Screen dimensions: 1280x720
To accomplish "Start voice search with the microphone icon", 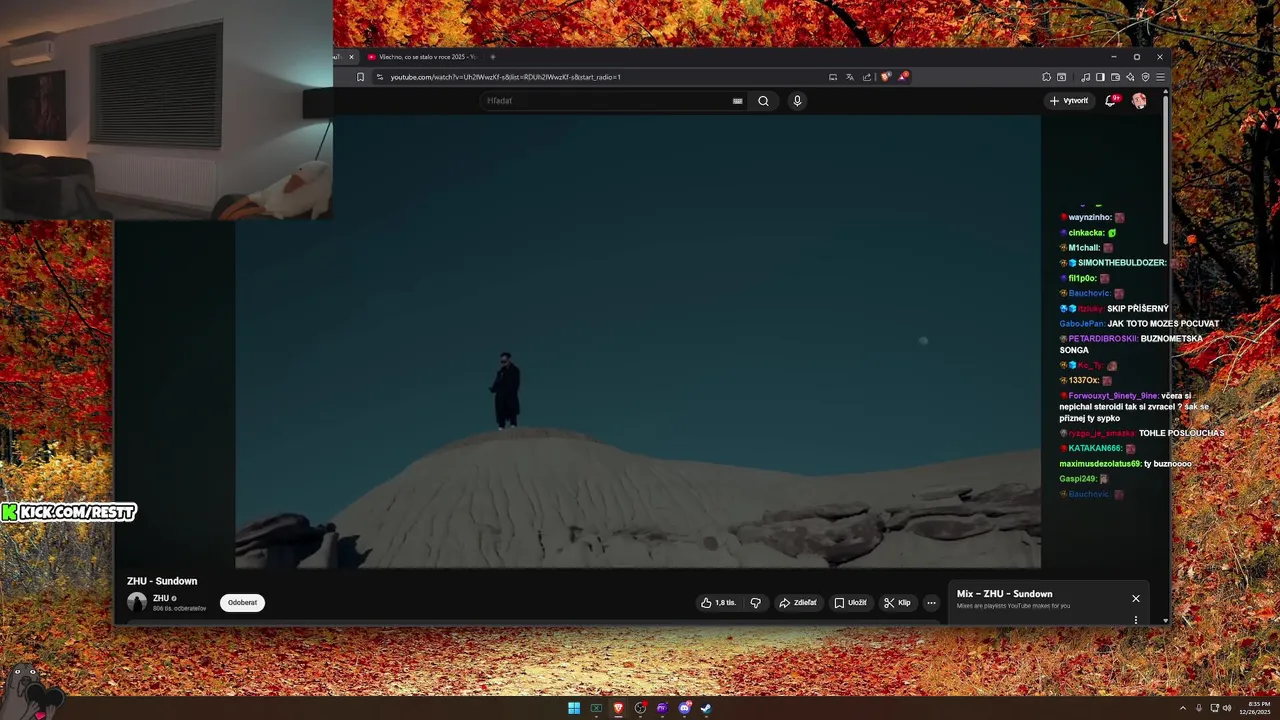I will point(797,101).
